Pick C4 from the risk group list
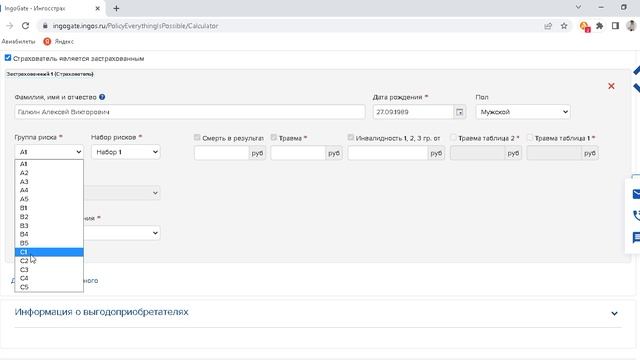Screen dimensions: 640x360 tap(49, 278)
